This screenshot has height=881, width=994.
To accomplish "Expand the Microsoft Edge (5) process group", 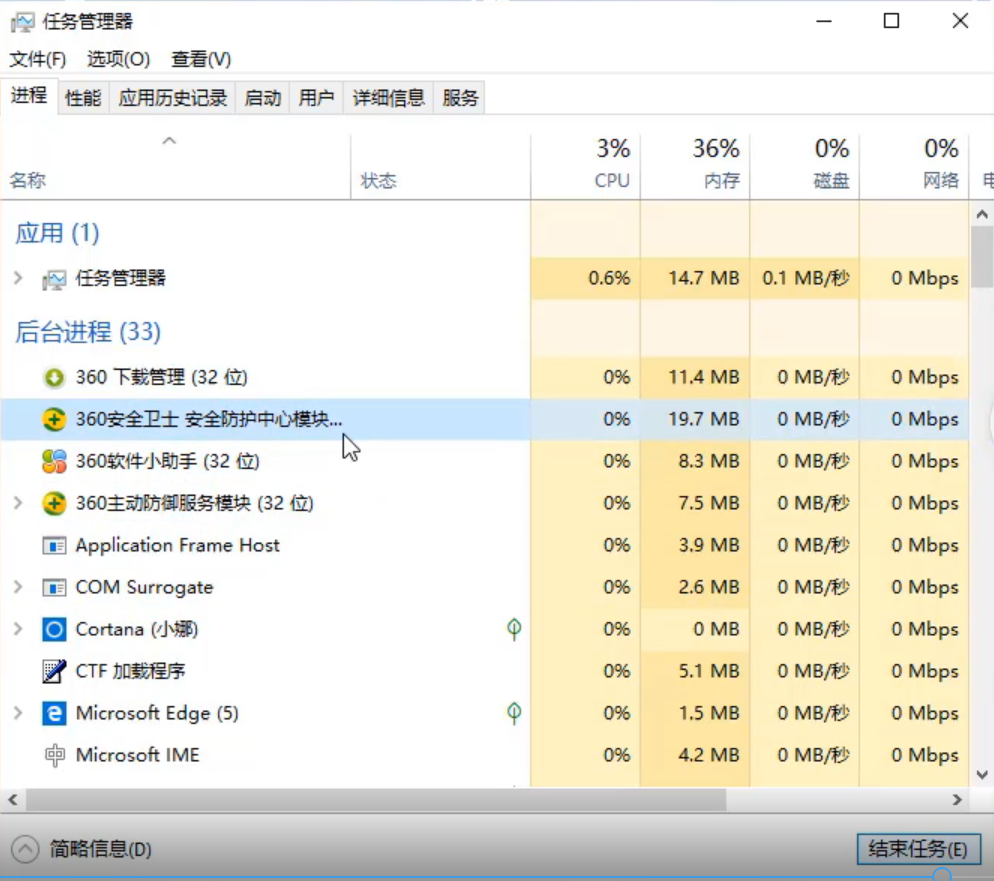I will click(x=18, y=714).
